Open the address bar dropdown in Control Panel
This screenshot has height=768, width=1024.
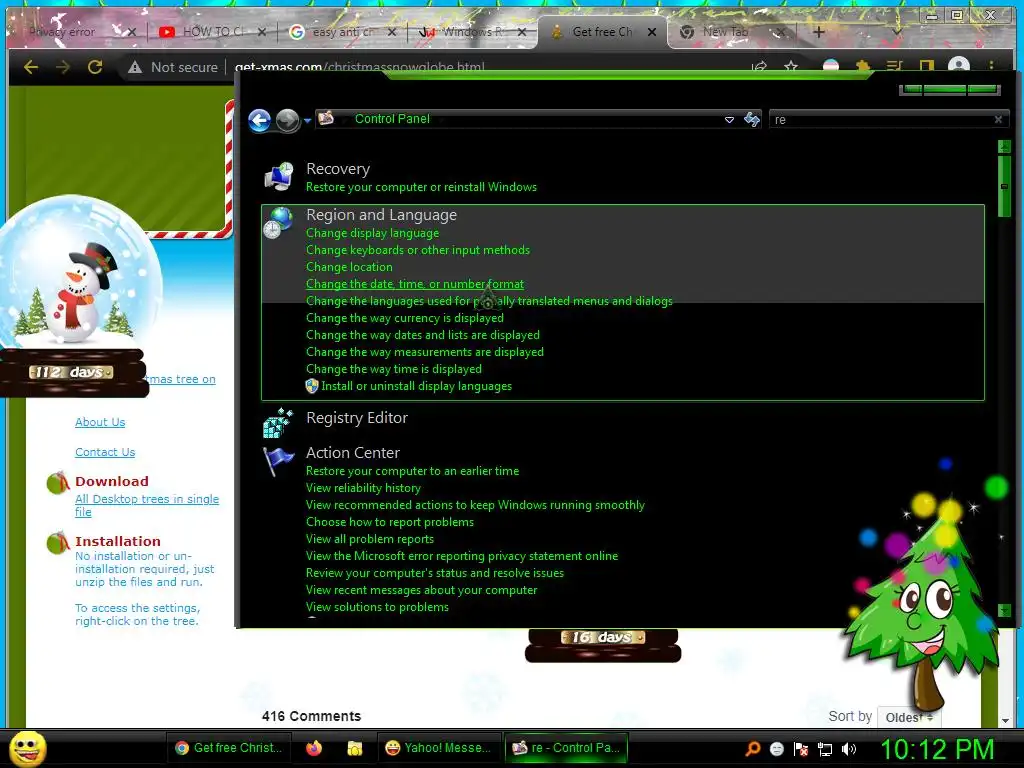tap(729, 120)
